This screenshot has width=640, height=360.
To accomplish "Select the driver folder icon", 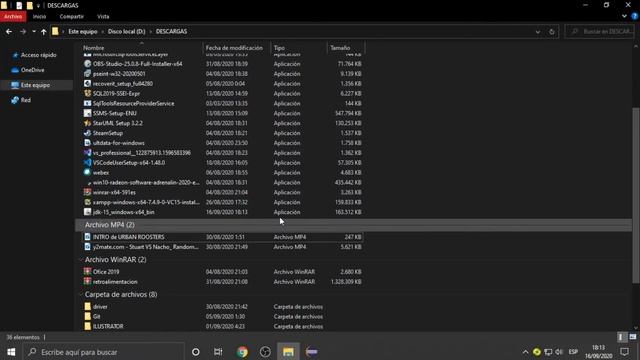I will pyautogui.click(x=87, y=307).
